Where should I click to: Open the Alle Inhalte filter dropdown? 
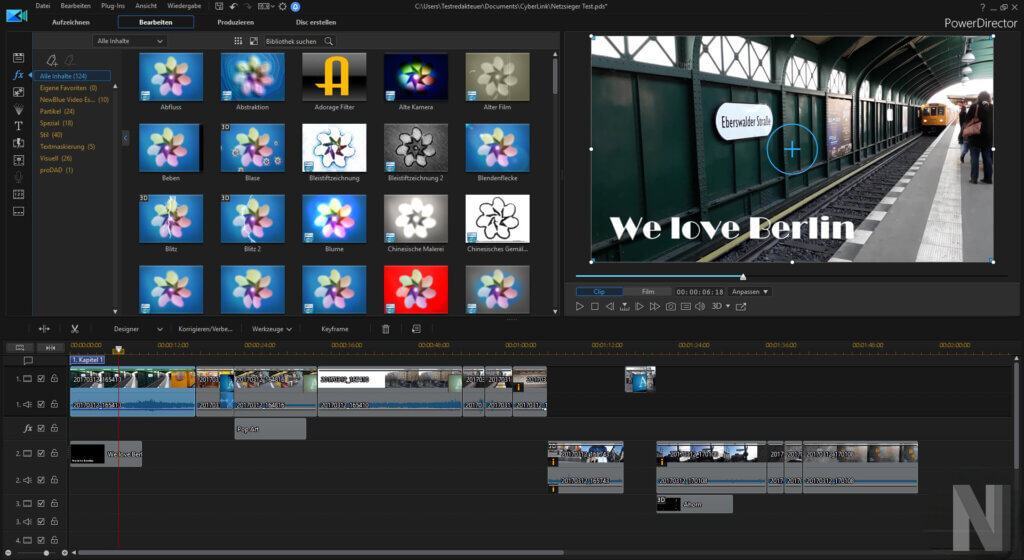click(x=130, y=41)
